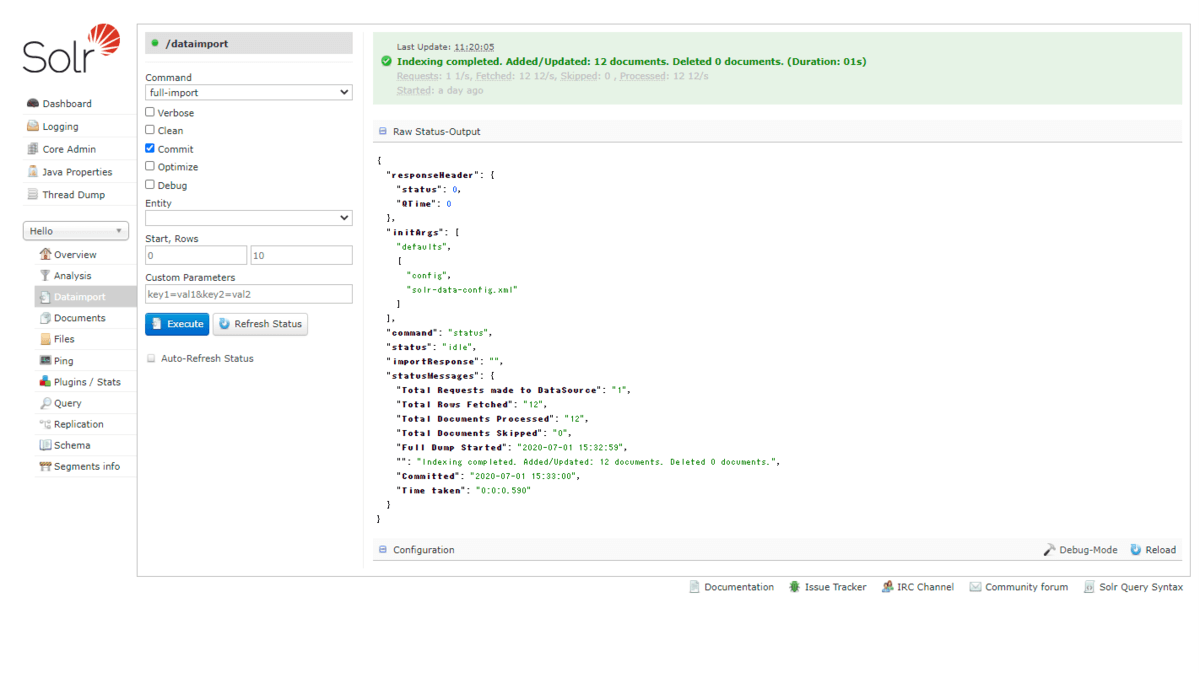Open the Command full-import dropdown
This screenshot has width=1200, height=673.
coord(248,92)
